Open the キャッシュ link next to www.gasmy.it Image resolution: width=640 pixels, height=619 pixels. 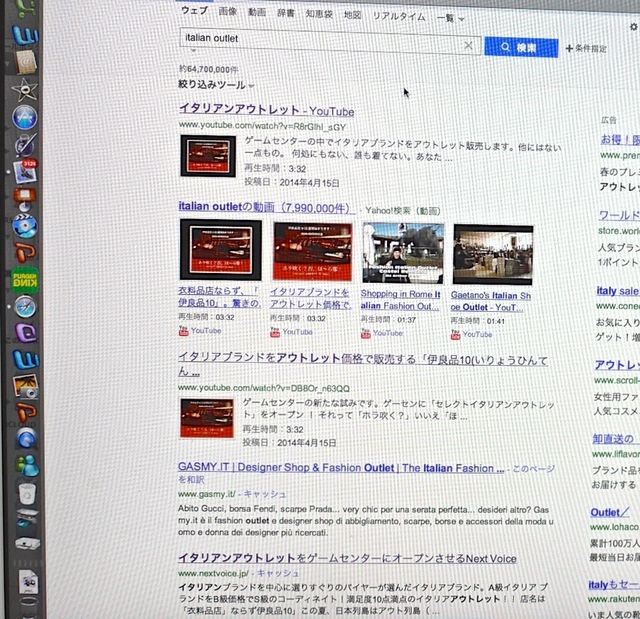pos(264,494)
